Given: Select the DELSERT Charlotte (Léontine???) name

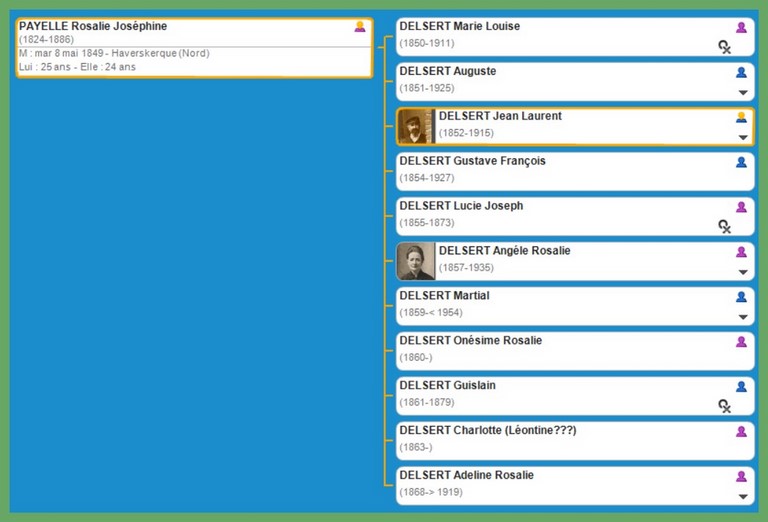Looking at the screenshot, I should click(x=487, y=431).
